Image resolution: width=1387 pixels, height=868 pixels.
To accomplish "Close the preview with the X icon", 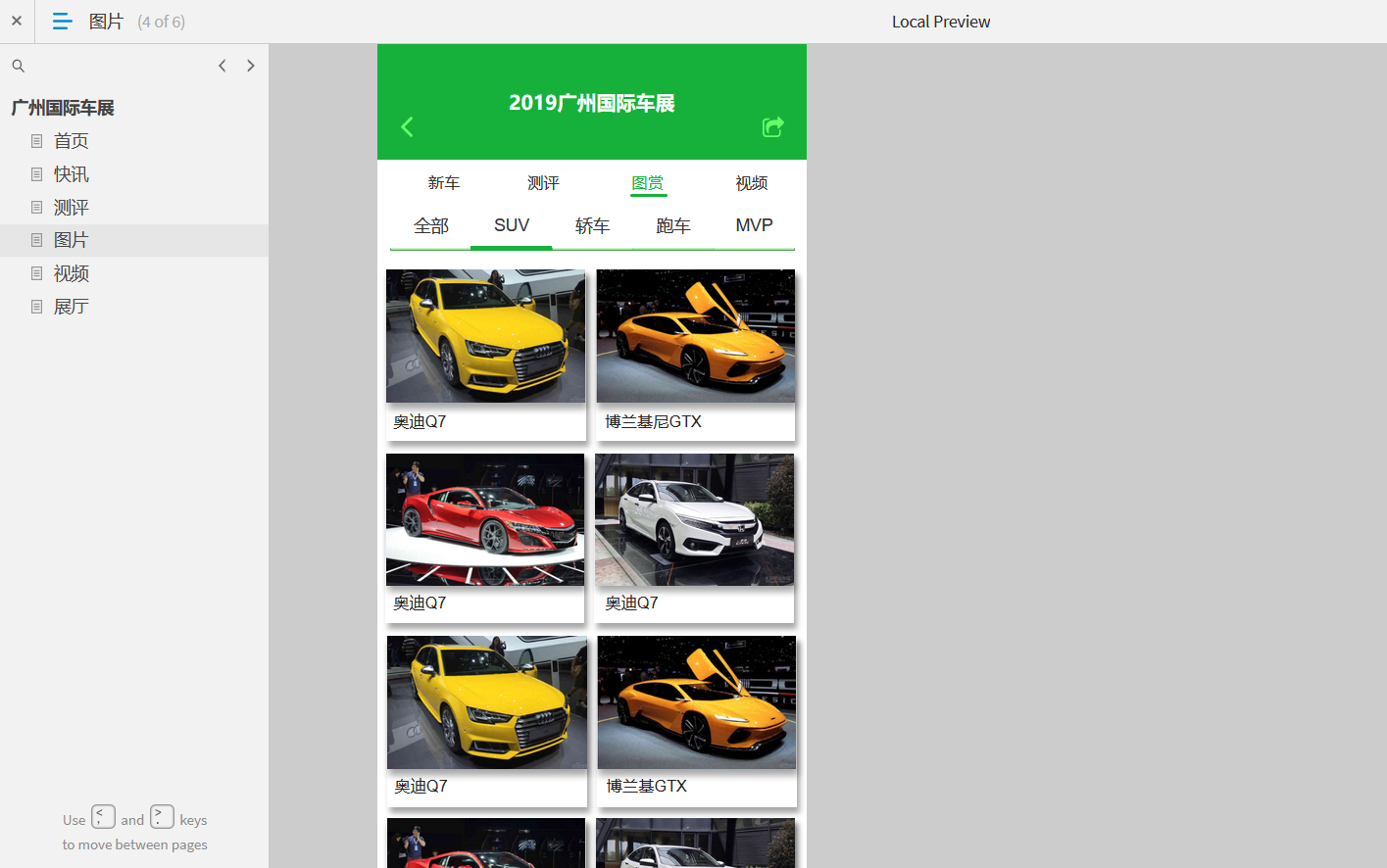I will 17,21.
